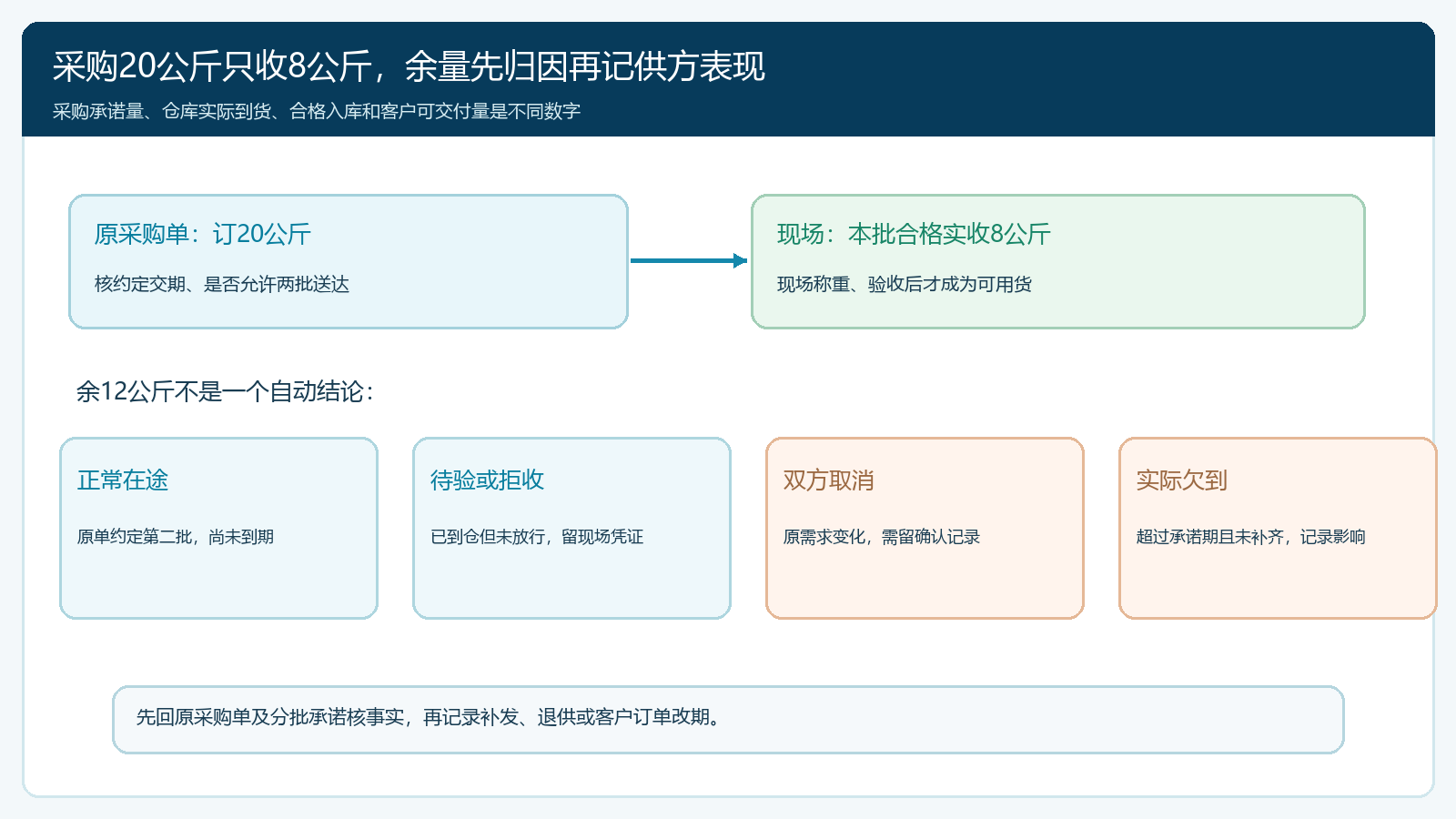Click the text 已到仓但未放行，留现场凭证

[x=537, y=537]
